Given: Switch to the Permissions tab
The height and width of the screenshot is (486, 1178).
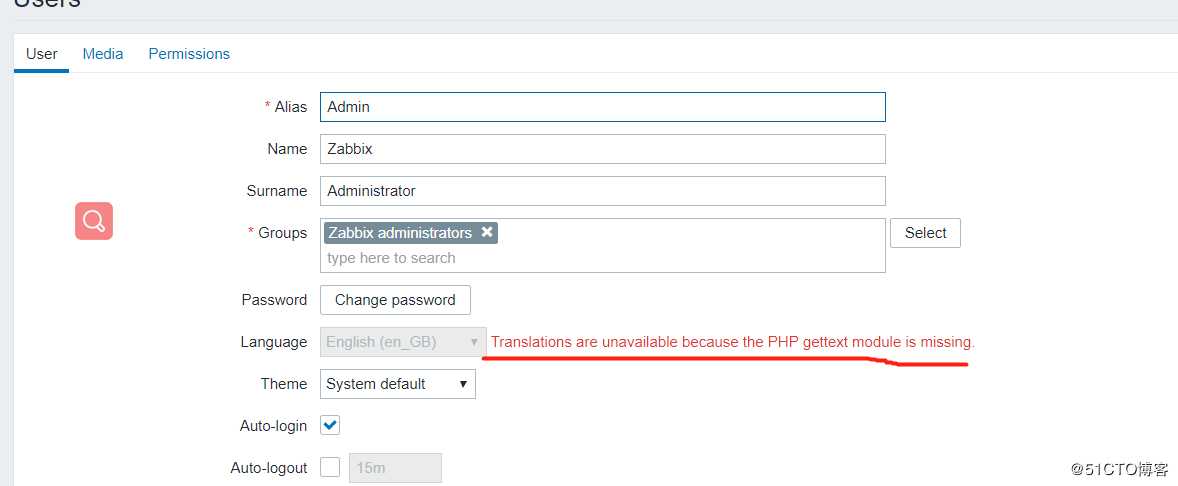Looking at the screenshot, I should [x=189, y=54].
